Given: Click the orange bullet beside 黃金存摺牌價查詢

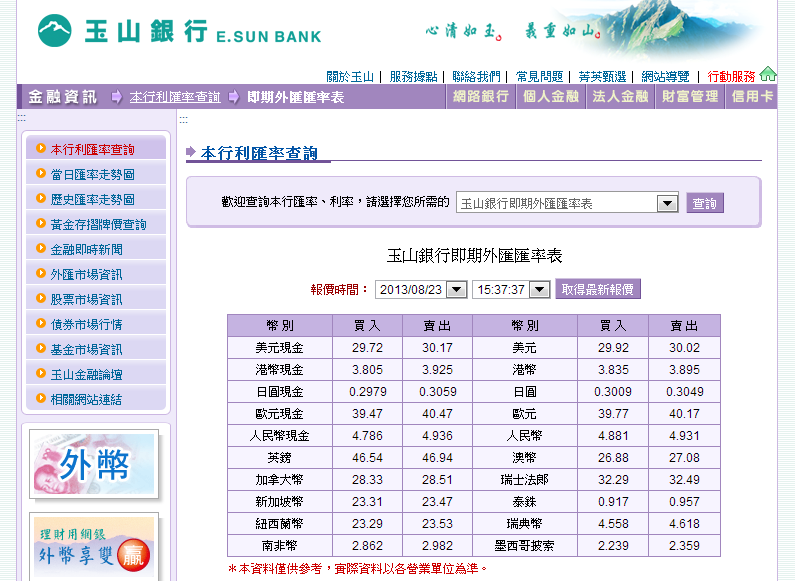Looking at the screenshot, I should click(41, 223).
